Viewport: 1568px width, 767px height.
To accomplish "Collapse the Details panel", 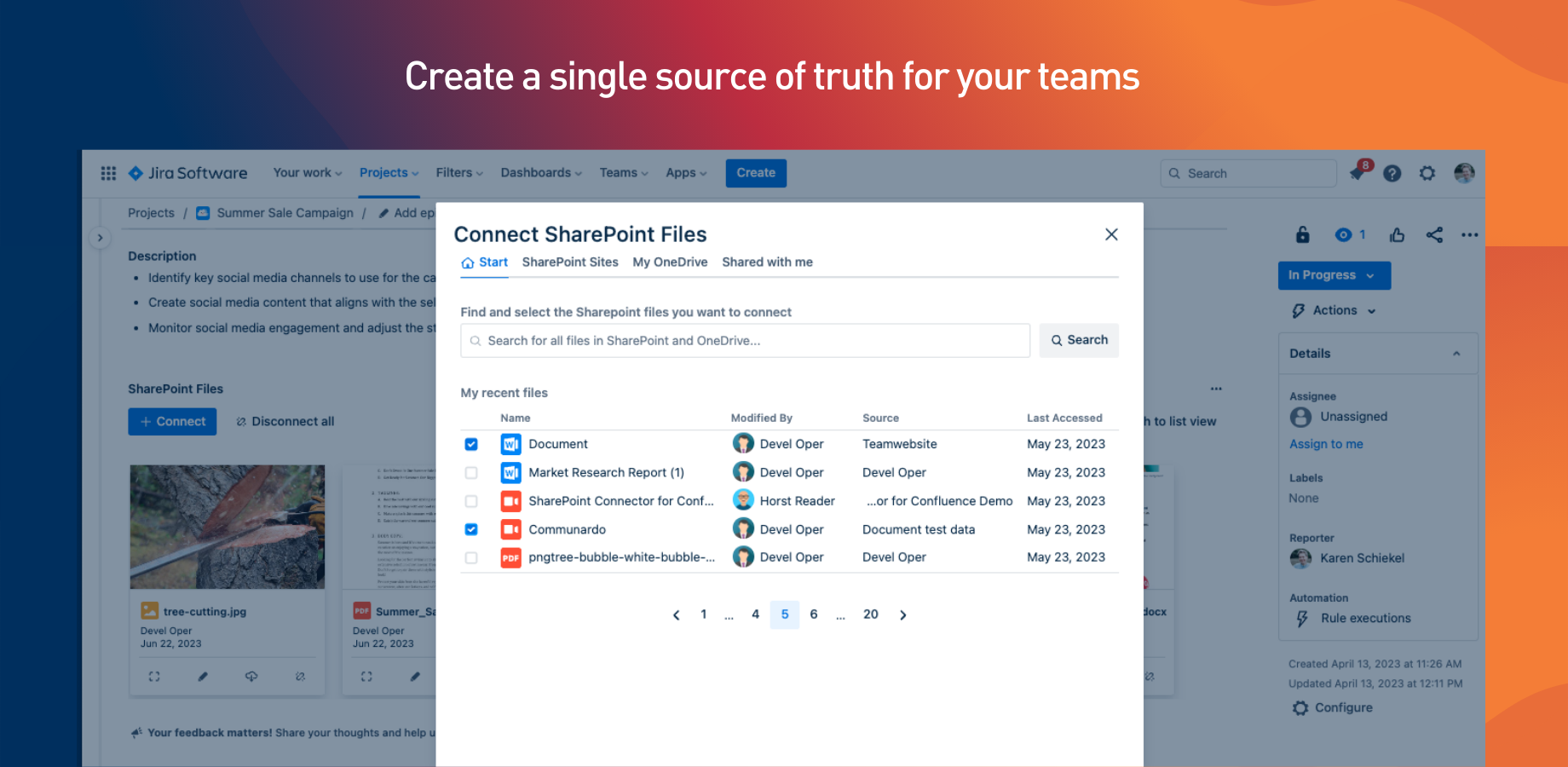I will [x=1456, y=354].
